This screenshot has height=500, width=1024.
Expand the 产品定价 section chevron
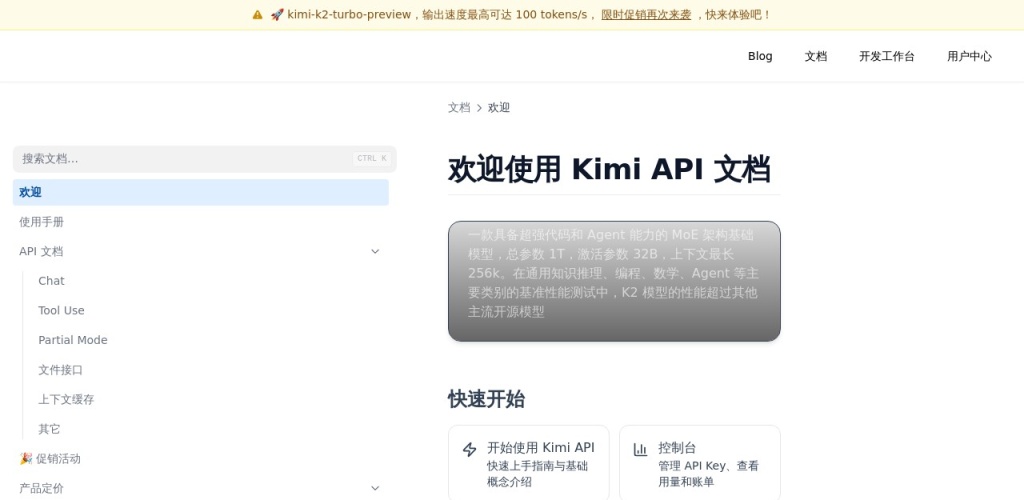tap(375, 488)
